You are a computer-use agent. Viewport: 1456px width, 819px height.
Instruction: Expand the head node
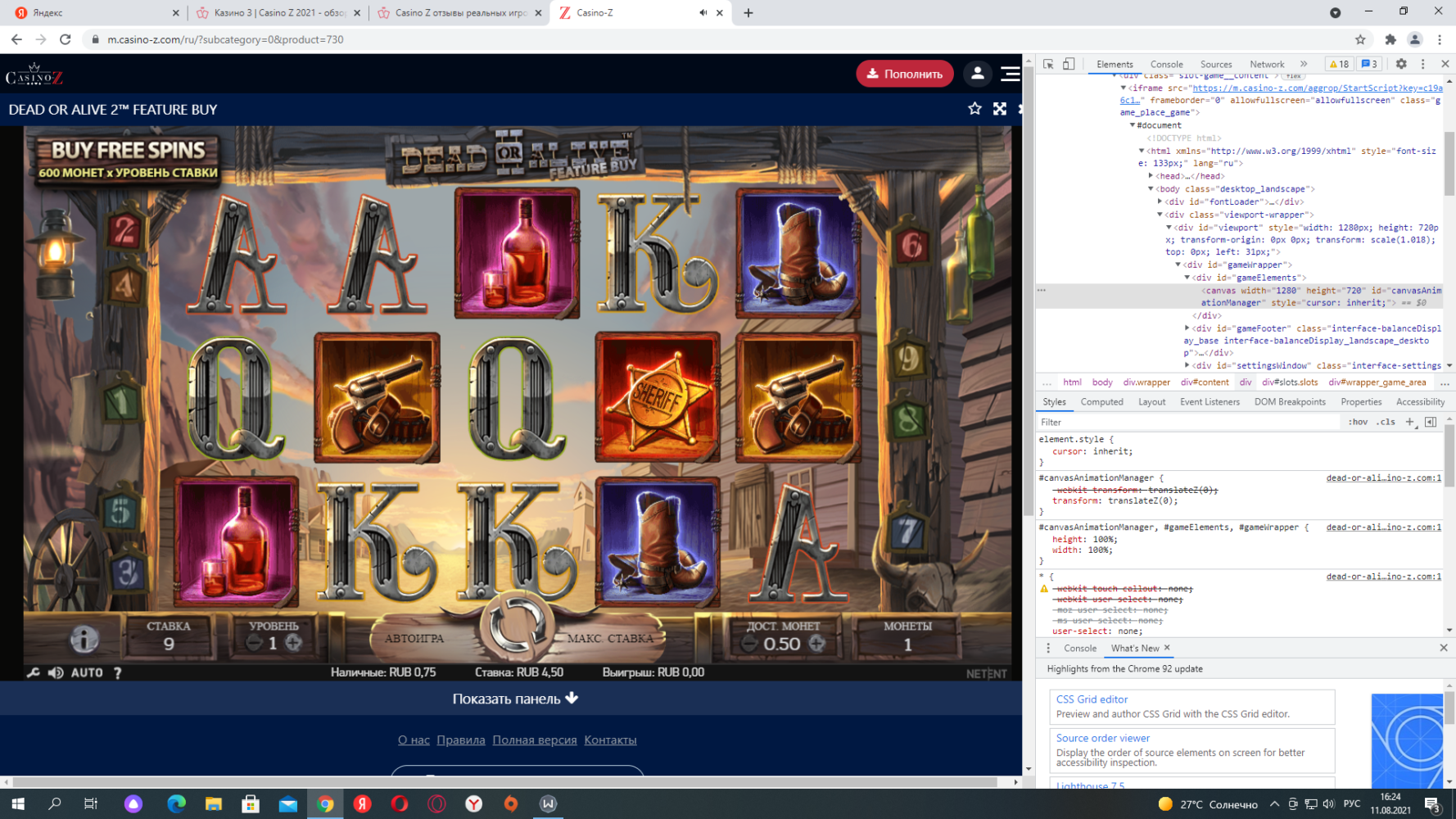[1151, 176]
